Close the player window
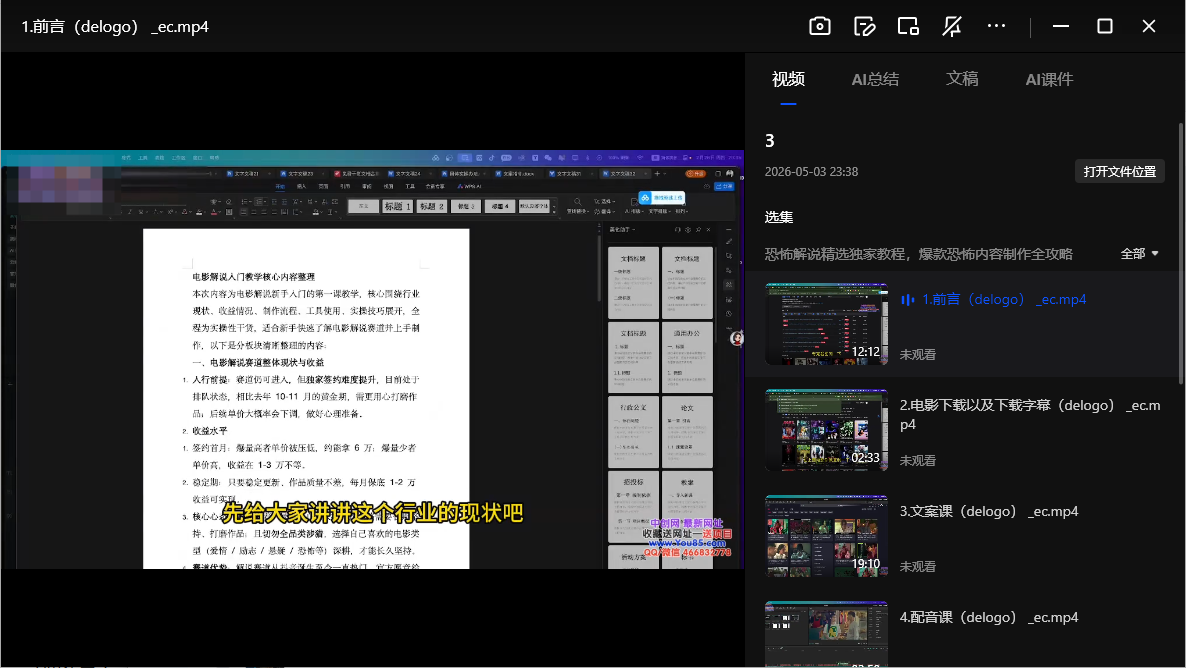Viewport: 1186px width, 668px height. (x=1148, y=26)
